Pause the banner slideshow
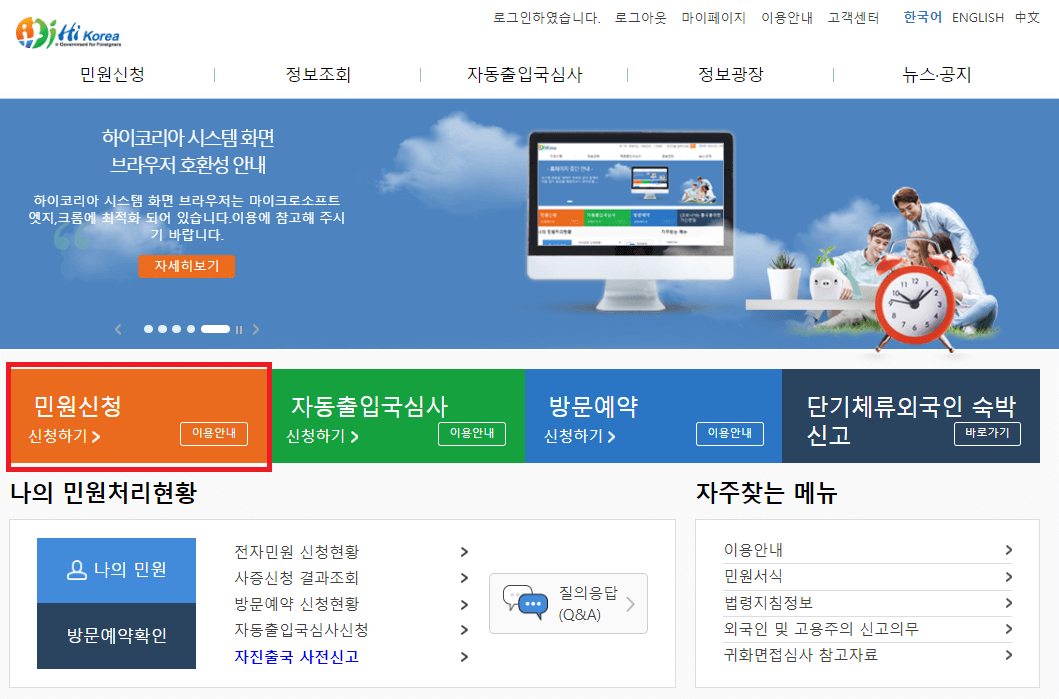The height and width of the screenshot is (699, 1059). coord(238,328)
